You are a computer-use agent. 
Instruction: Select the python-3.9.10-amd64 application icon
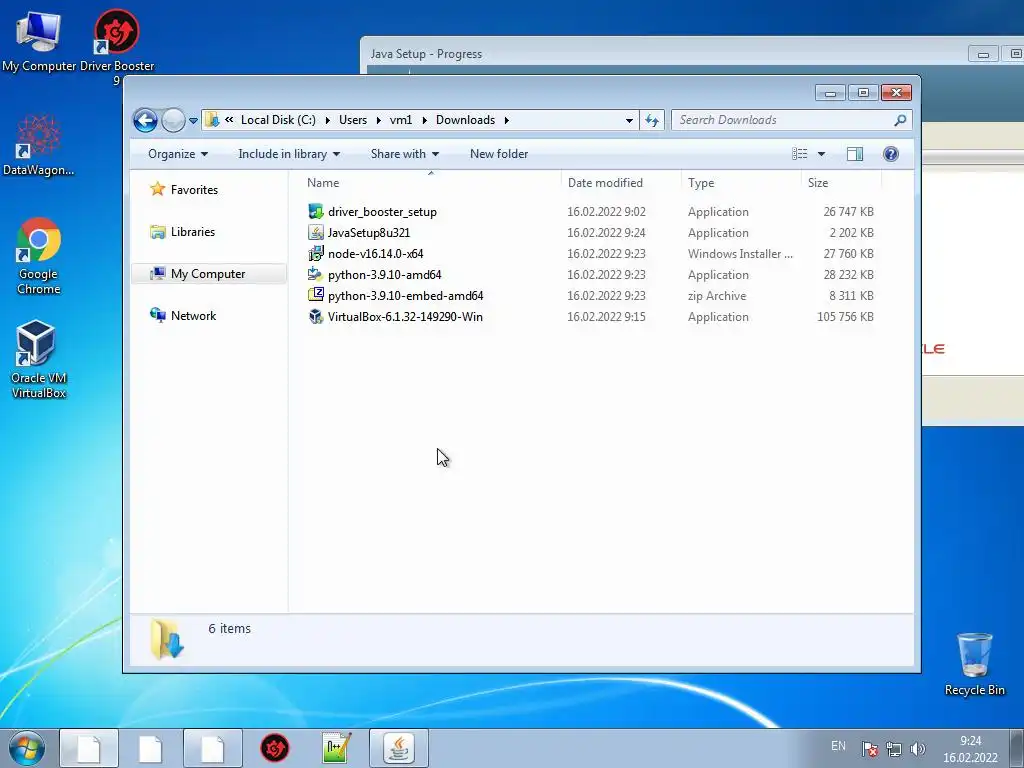click(316, 274)
